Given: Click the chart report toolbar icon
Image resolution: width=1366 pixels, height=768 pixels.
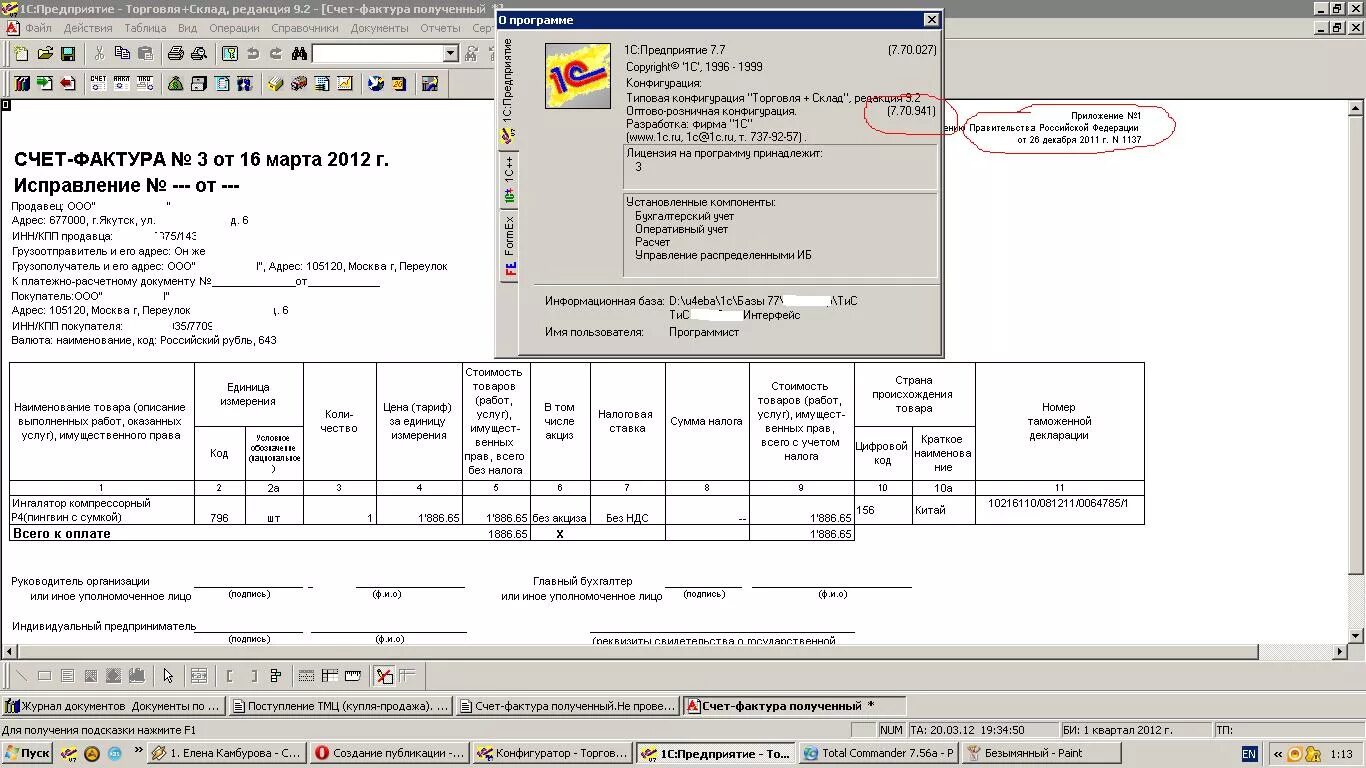Looking at the screenshot, I should pos(345,84).
